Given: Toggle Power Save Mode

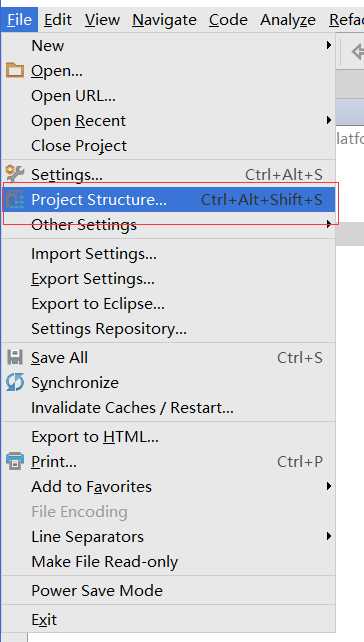Looking at the screenshot, I should coord(168,590).
